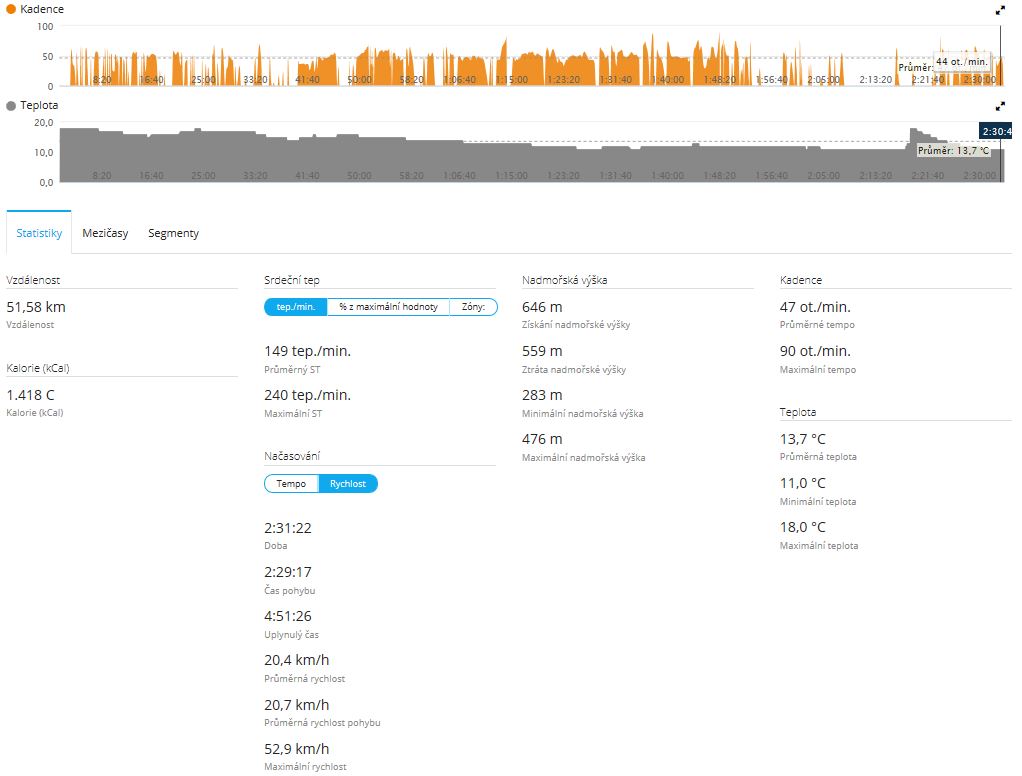Show heart rate as % z maximální hodnoty
1022x776 pixels.
coord(388,307)
